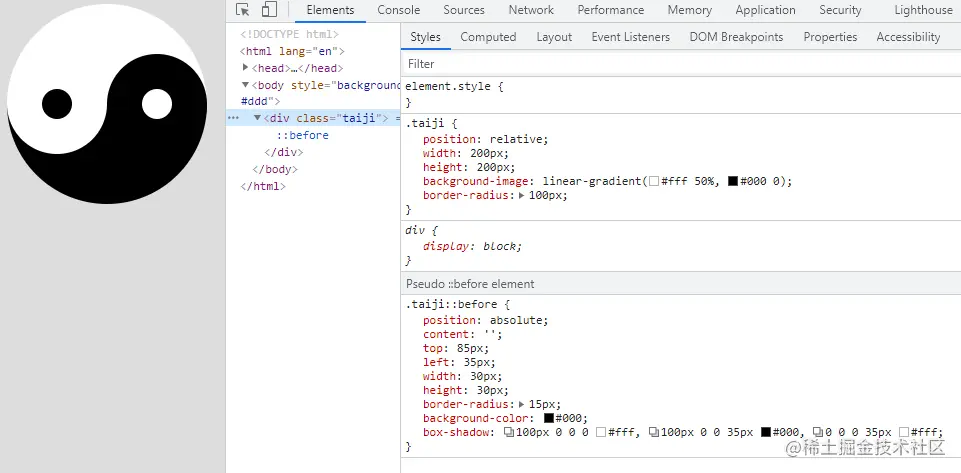Select the ::before pseudo element node

click(x=303, y=135)
